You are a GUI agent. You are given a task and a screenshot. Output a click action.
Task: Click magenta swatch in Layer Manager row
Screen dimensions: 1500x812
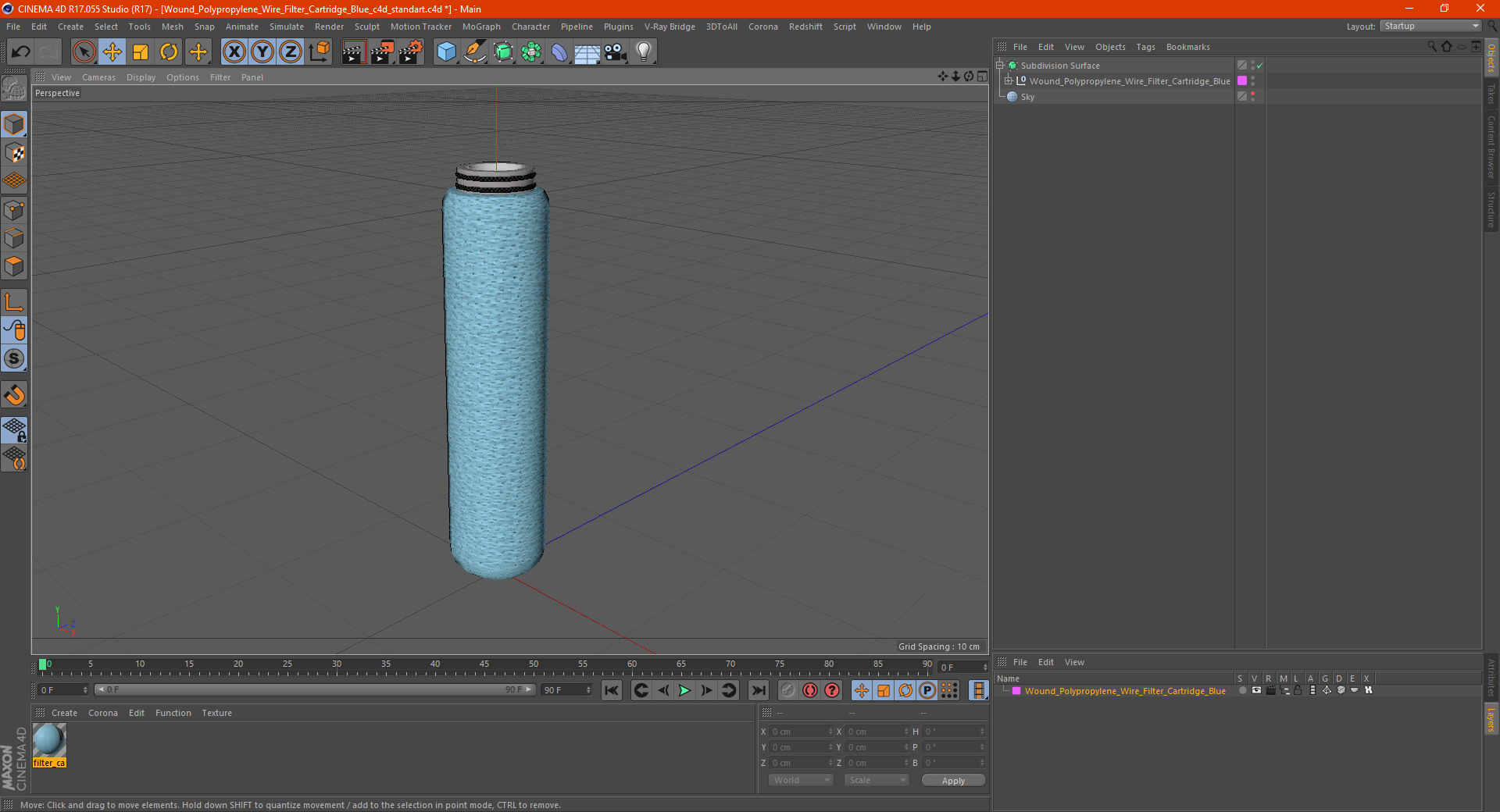tap(1016, 691)
